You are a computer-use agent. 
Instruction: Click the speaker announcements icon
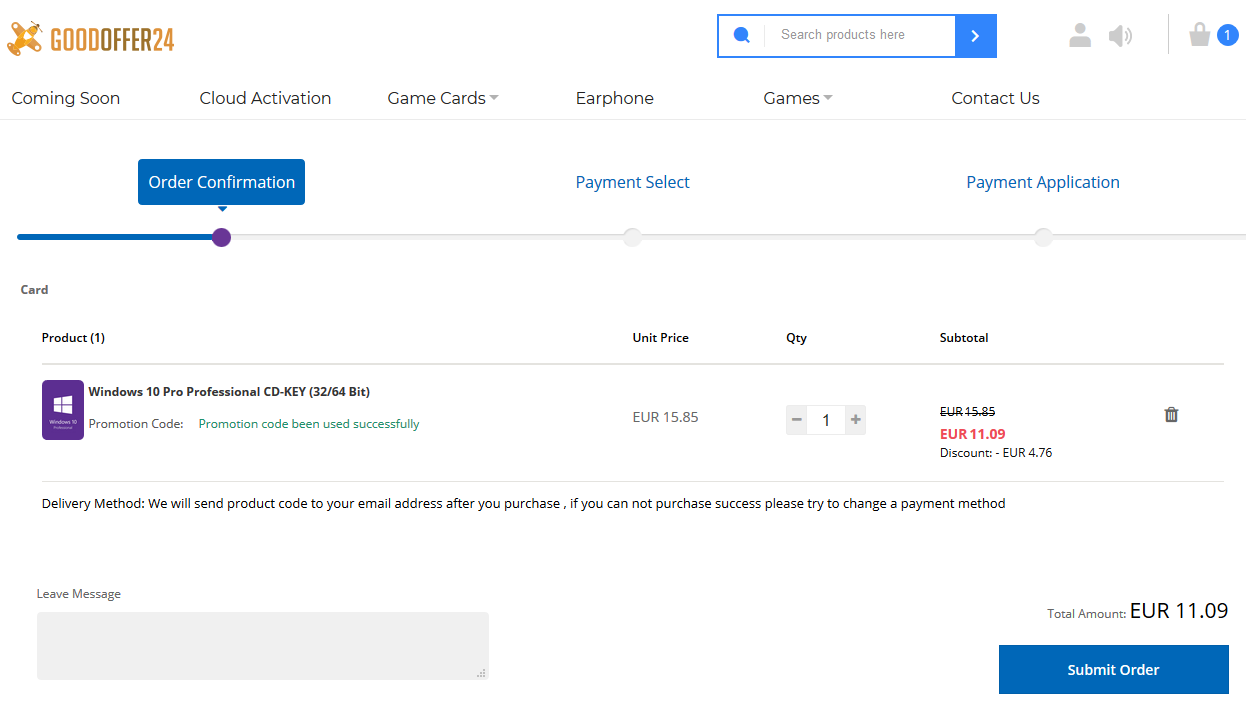[x=1120, y=36]
